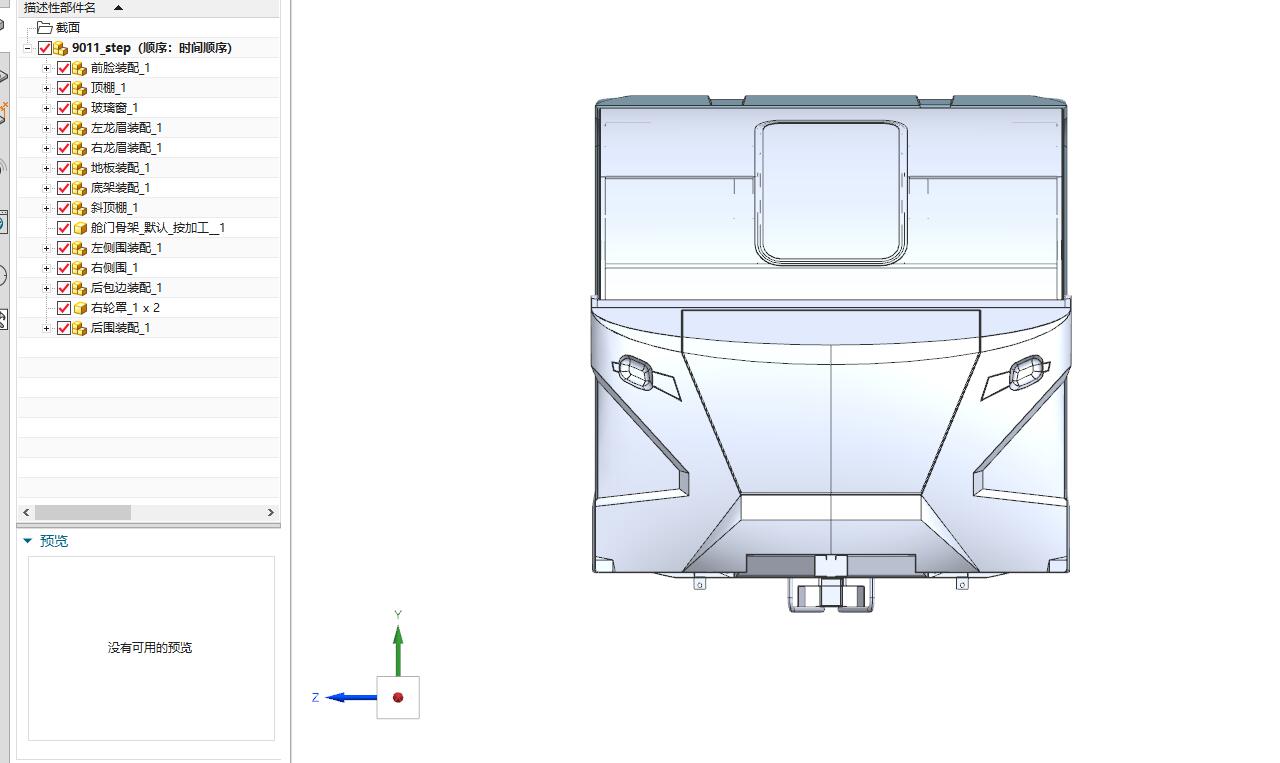Click the assembly icon beside 右侧围_1

click(x=80, y=268)
